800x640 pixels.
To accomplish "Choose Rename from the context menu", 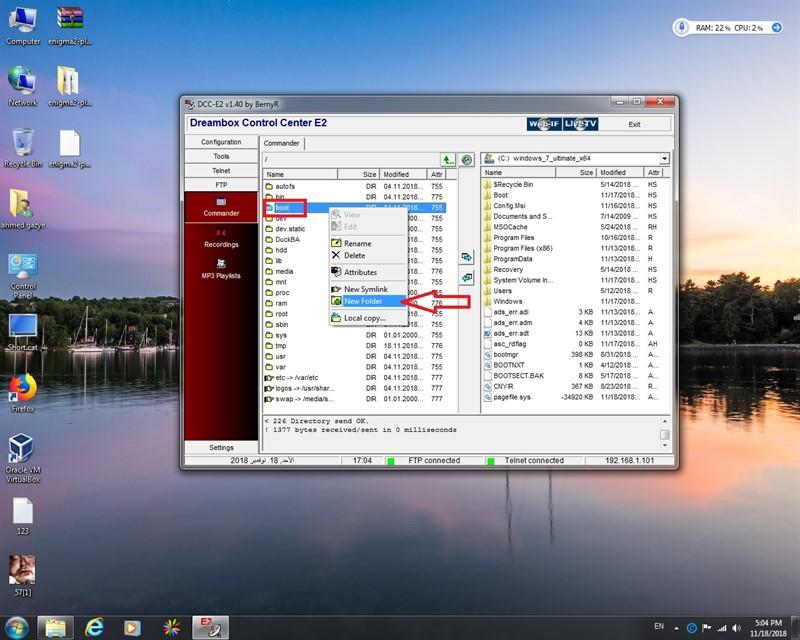I will (368, 243).
